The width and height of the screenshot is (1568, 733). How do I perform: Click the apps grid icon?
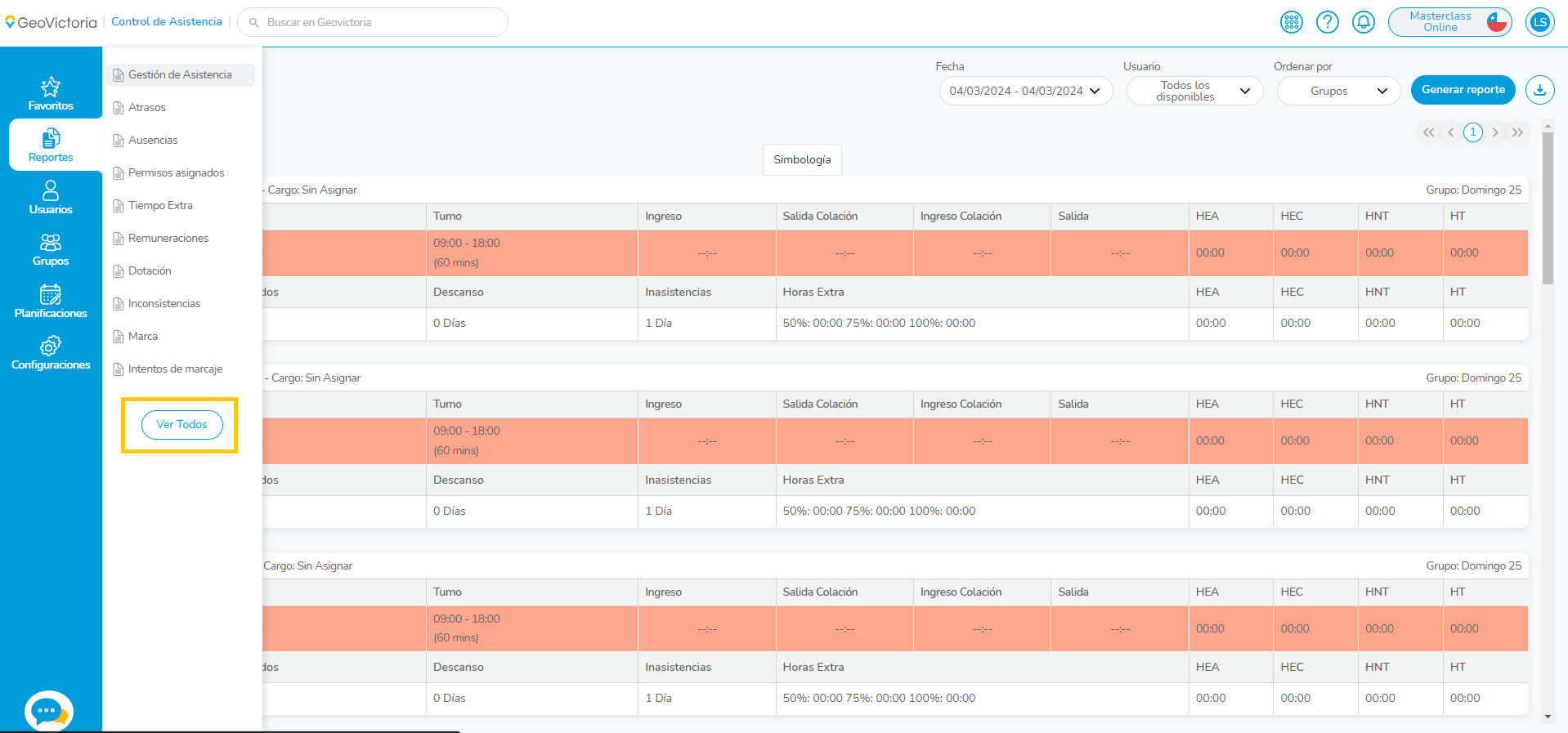1291,22
